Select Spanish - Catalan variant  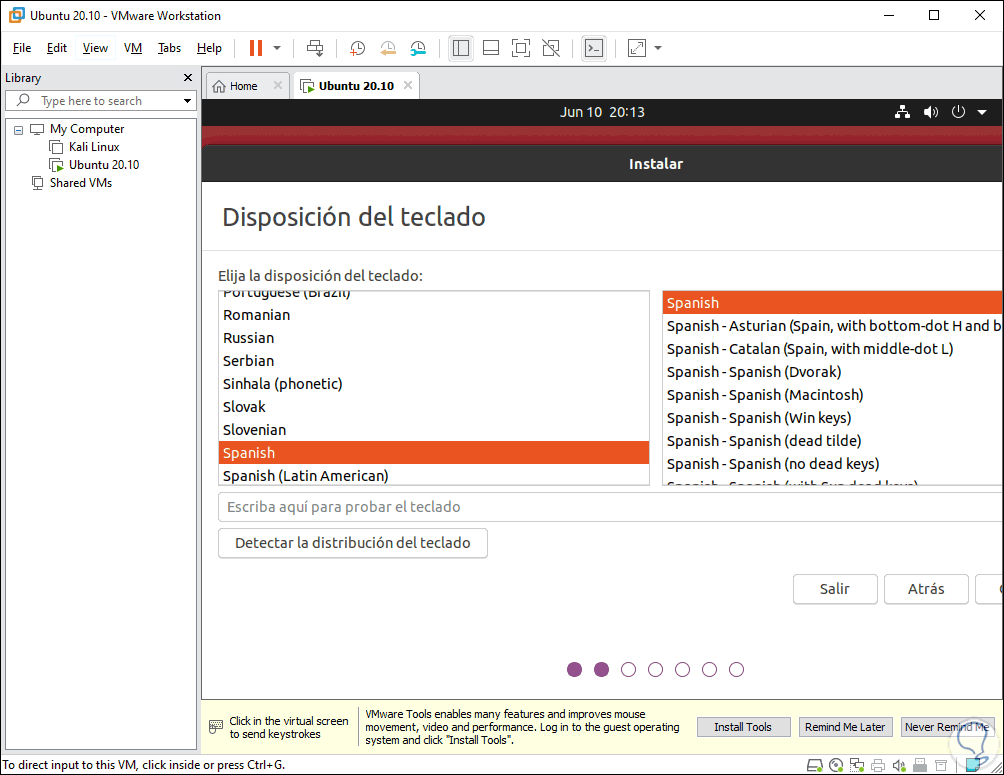tap(832, 349)
